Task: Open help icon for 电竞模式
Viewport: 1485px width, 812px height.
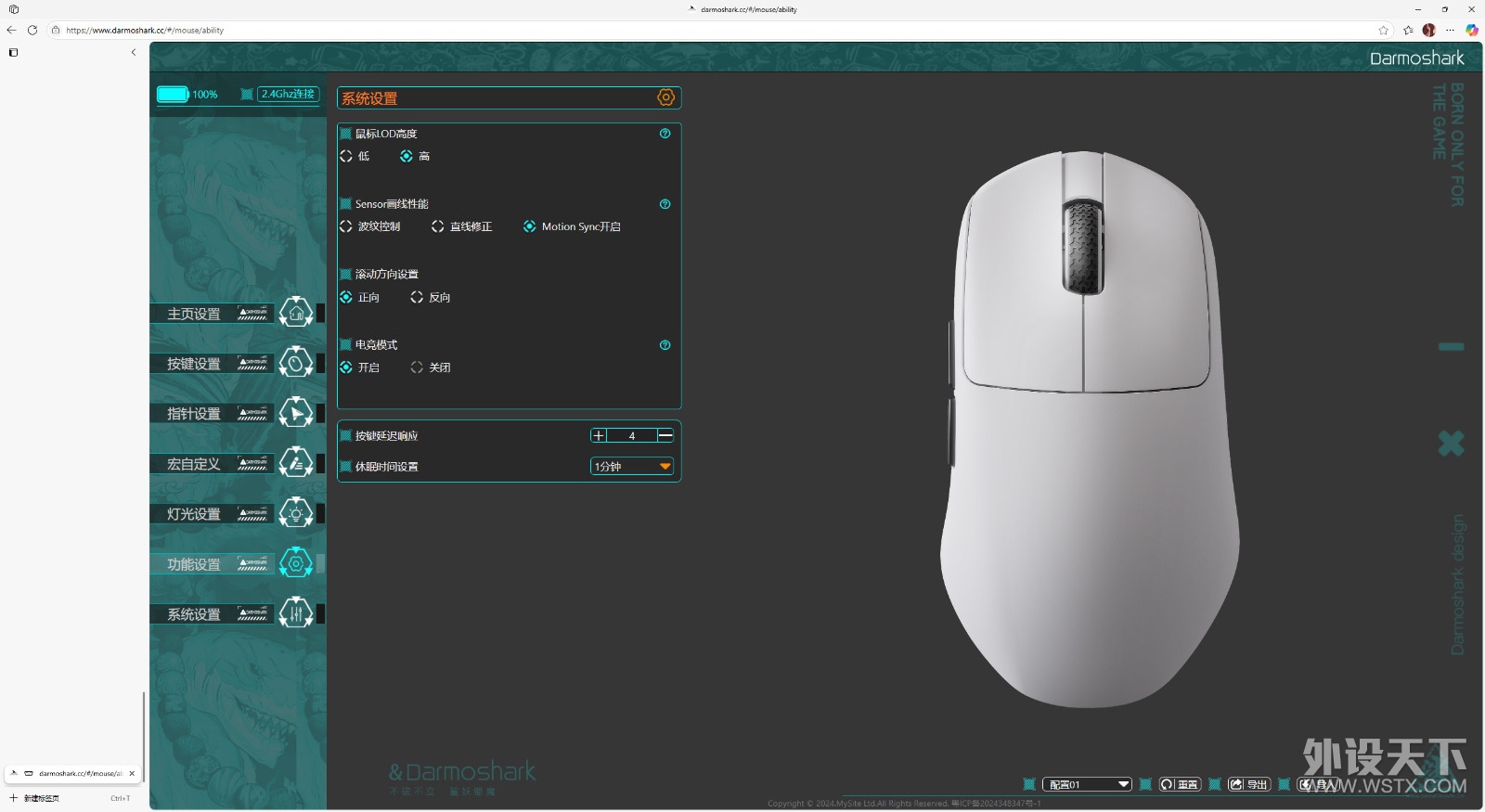Action: pyautogui.click(x=665, y=345)
